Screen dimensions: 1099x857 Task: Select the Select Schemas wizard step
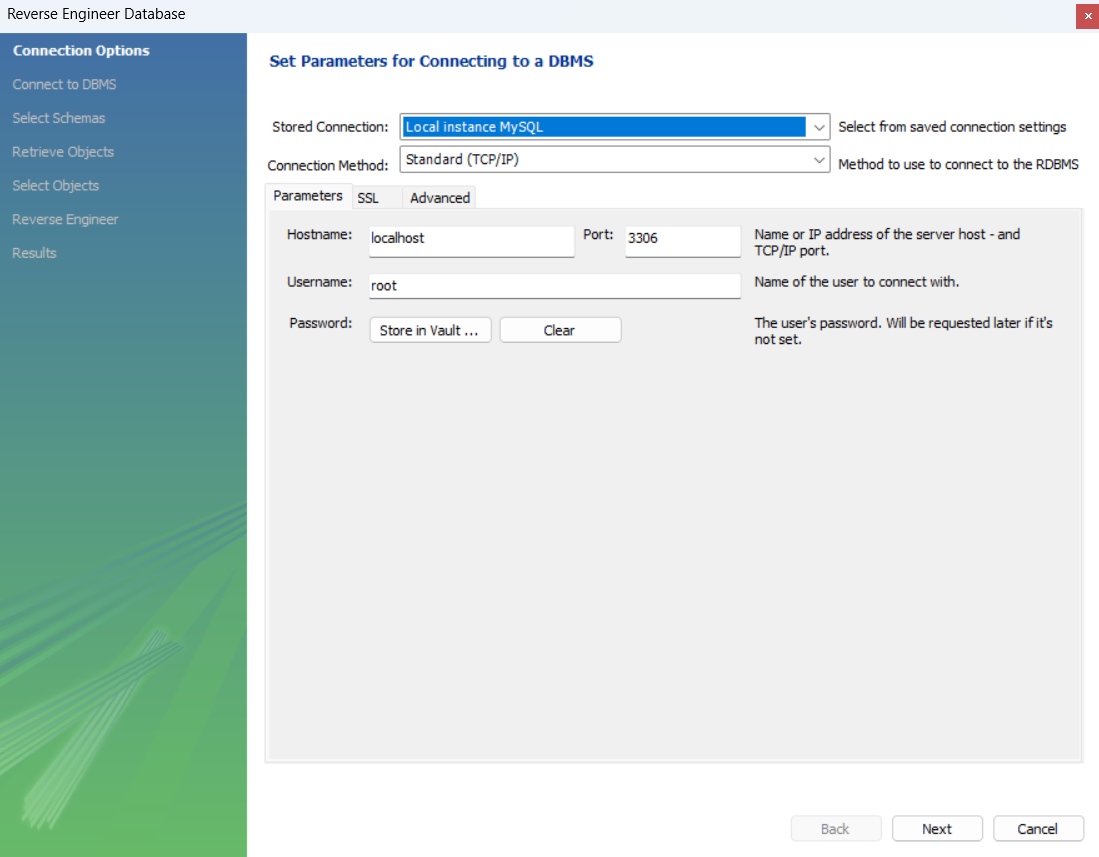click(59, 118)
